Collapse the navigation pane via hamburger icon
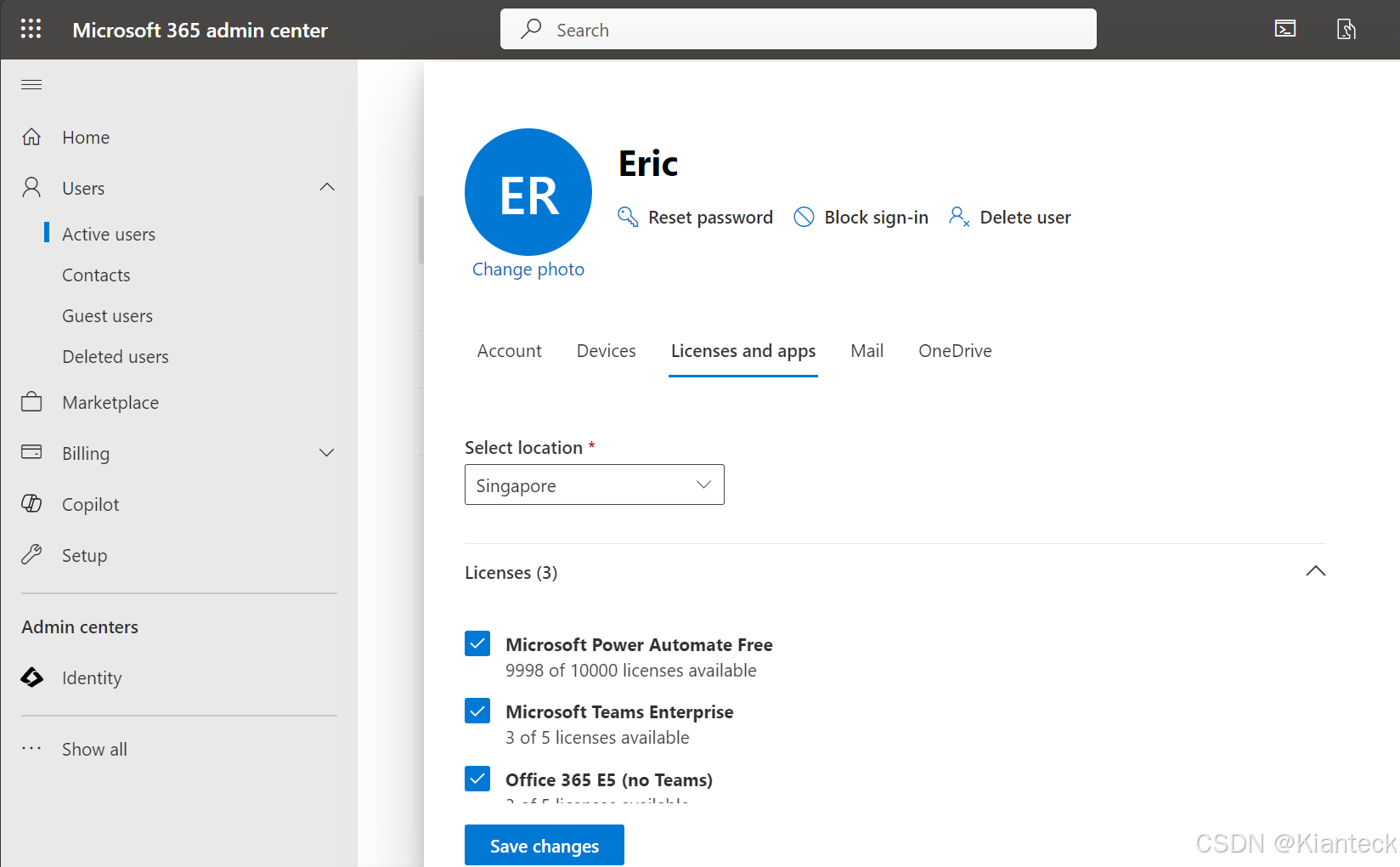The width and height of the screenshot is (1400, 867). 31,84
